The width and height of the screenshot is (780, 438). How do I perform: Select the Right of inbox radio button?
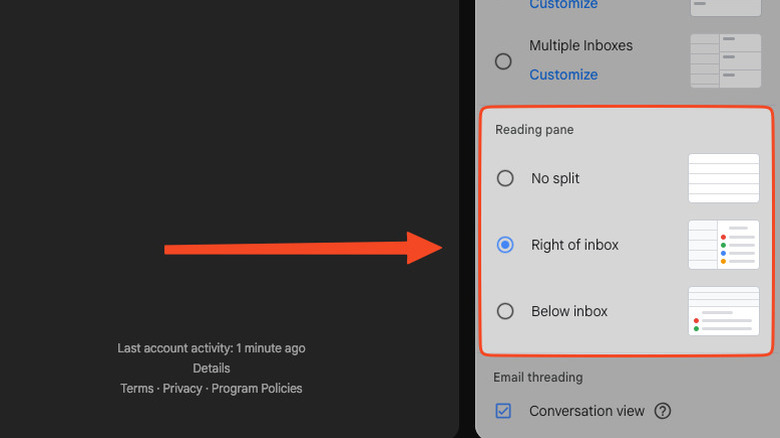505,245
